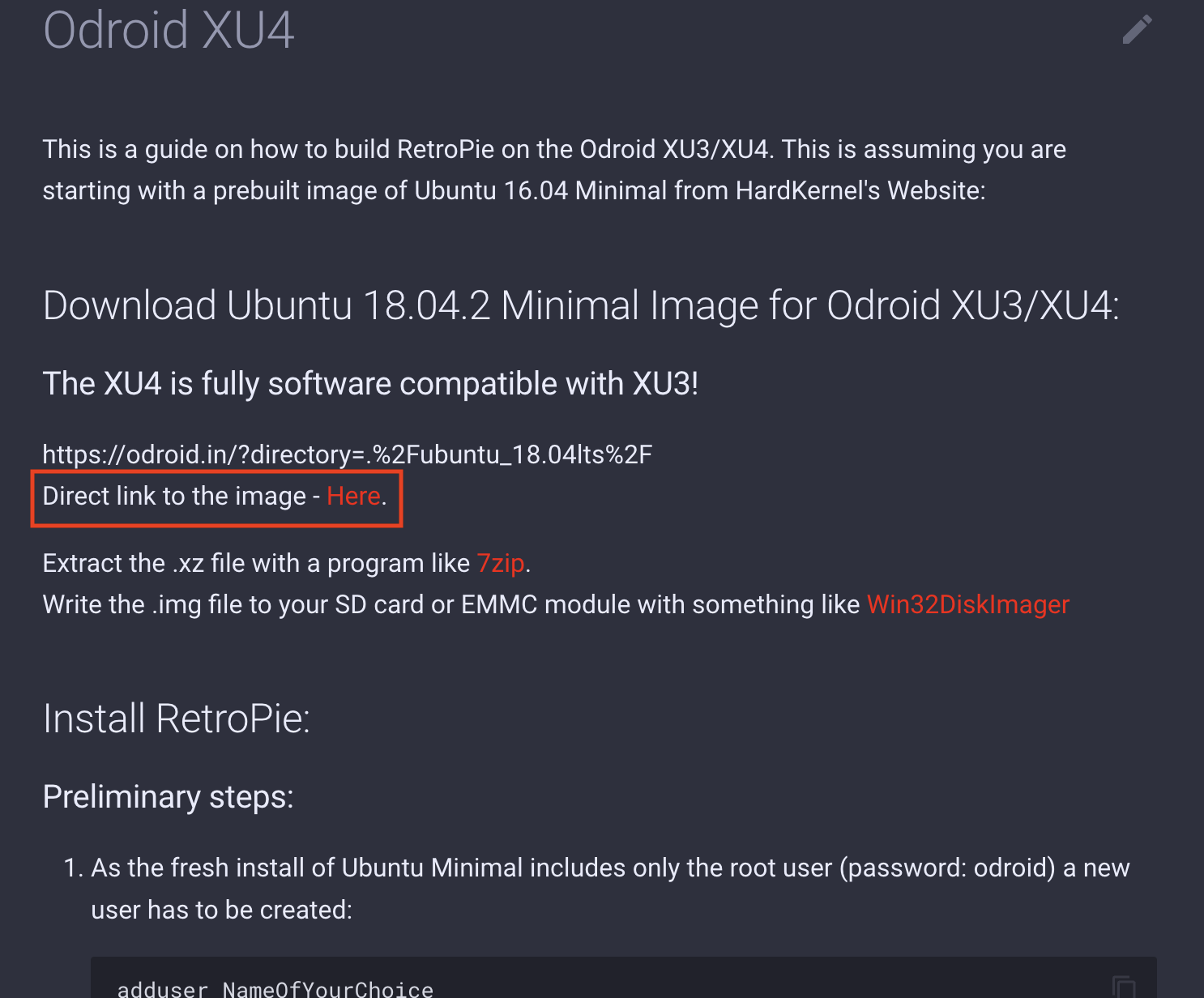The image size is (1204, 998).
Task: Click the 'user has to be created' line
Action: 221,910
